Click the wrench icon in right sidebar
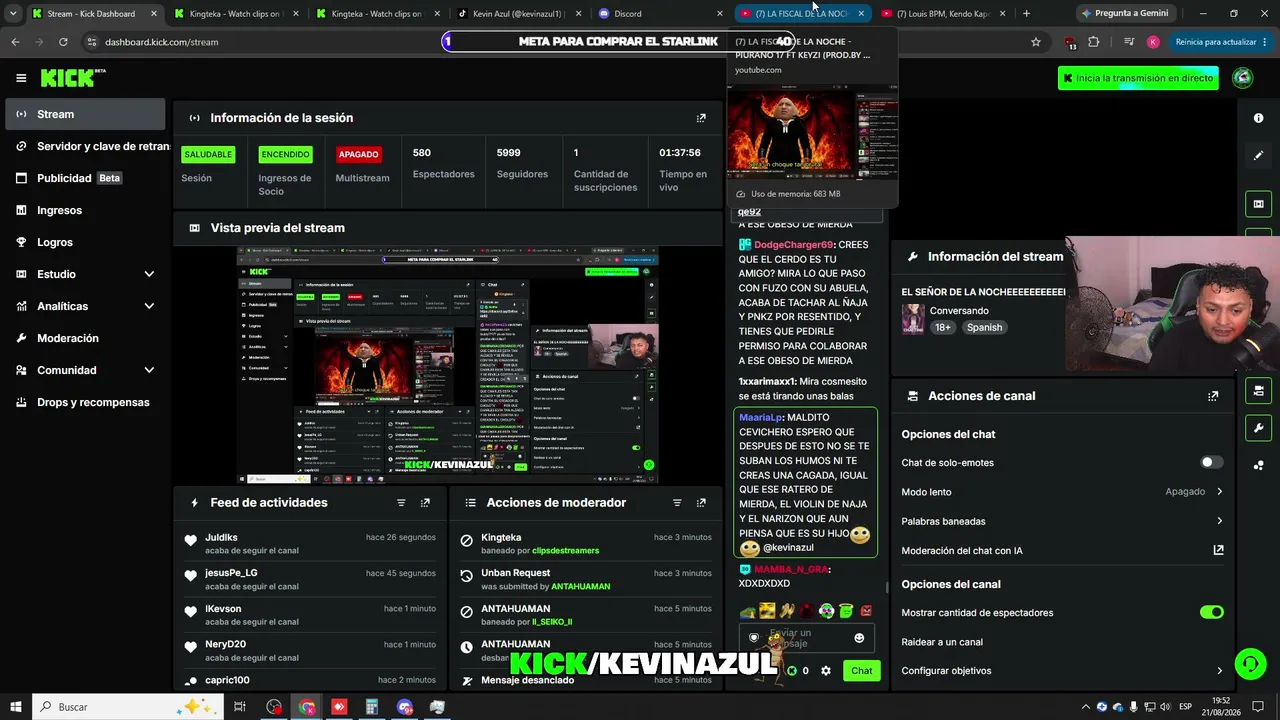The image size is (1280, 720). click(1258, 428)
